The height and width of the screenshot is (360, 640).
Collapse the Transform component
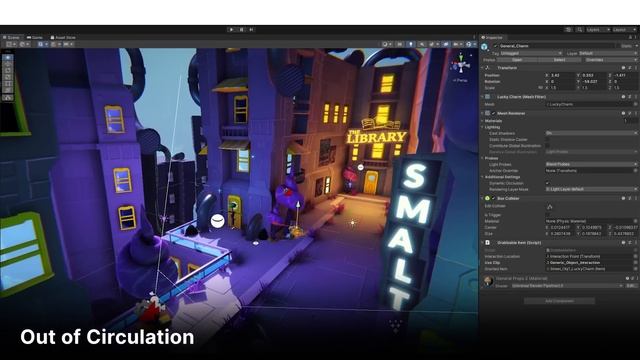click(x=482, y=68)
